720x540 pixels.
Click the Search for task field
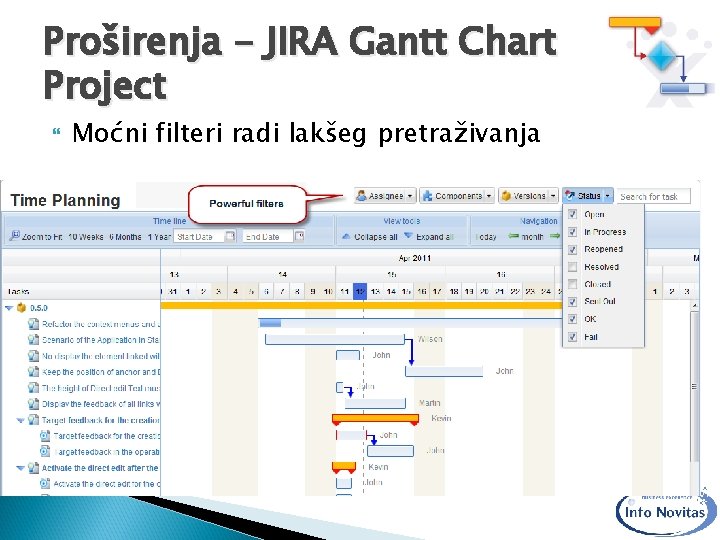pos(653,197)
